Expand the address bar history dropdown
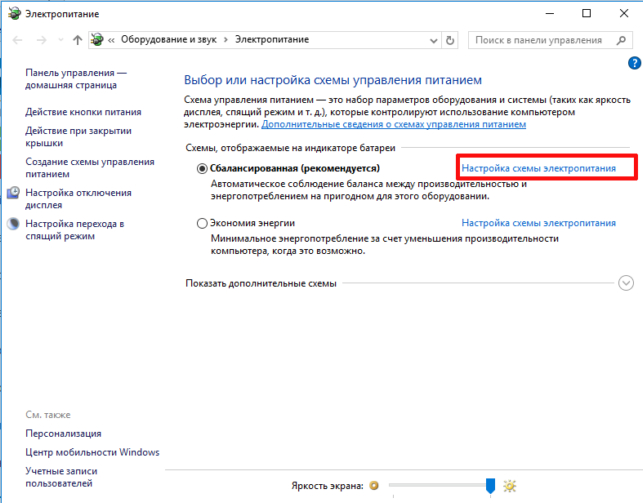643x503 pixels. [433, 40]
